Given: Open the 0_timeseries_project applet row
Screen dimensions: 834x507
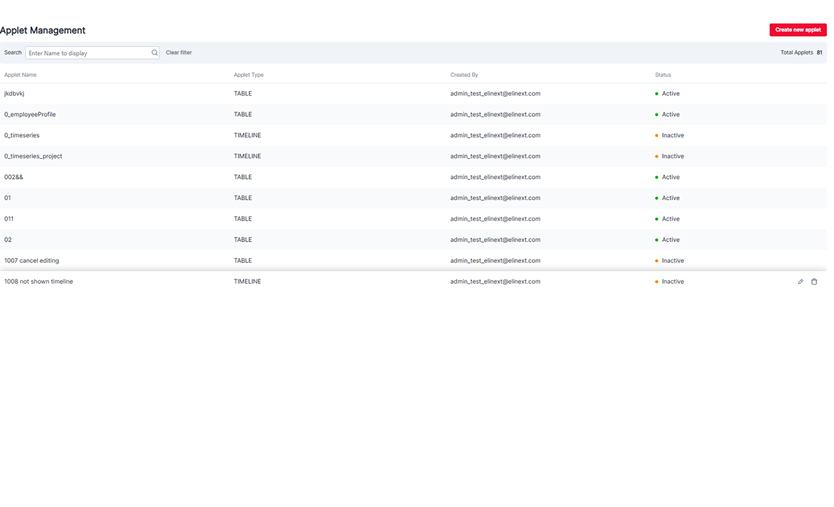Looking at the screenshot, I should click(x=33, y=157).
